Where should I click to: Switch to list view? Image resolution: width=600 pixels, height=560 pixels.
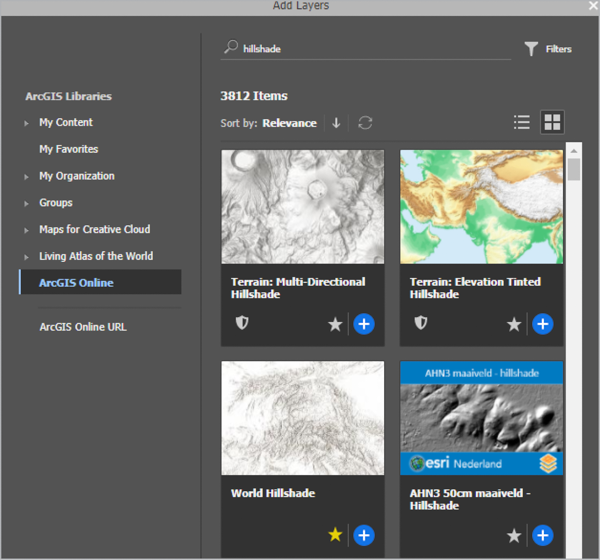point(521,122)
